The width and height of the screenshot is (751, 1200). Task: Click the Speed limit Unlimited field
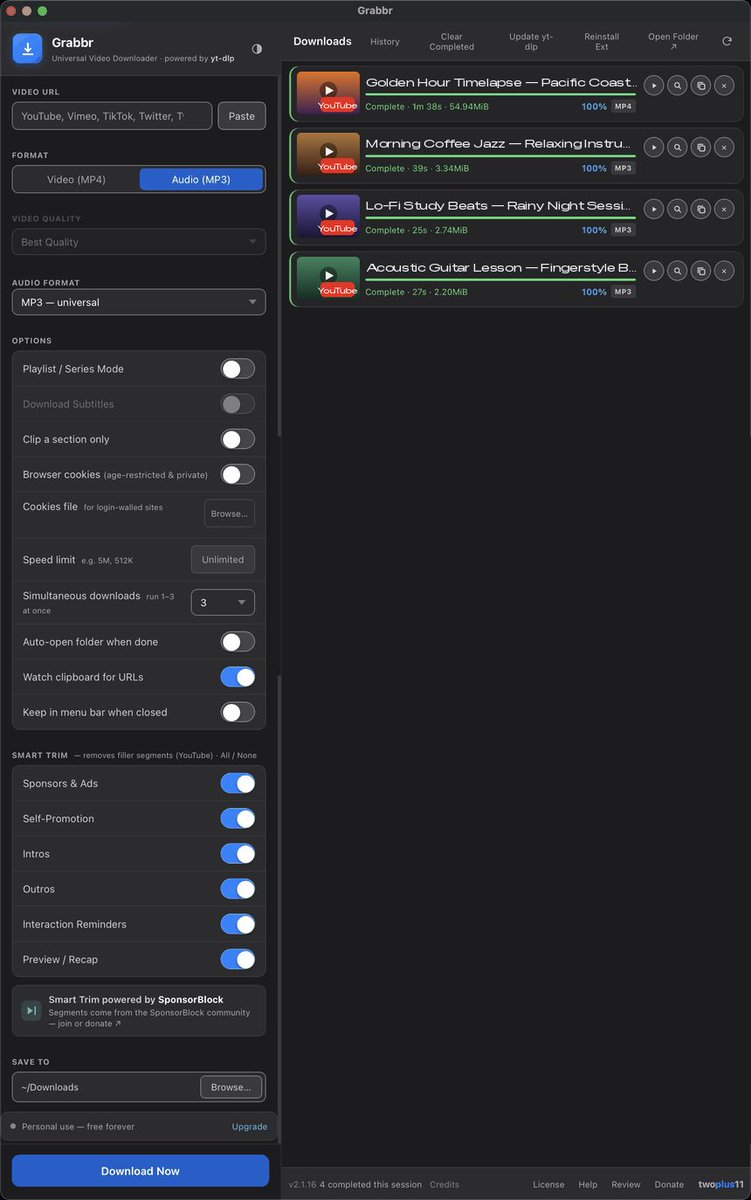[x=223, y=560]
